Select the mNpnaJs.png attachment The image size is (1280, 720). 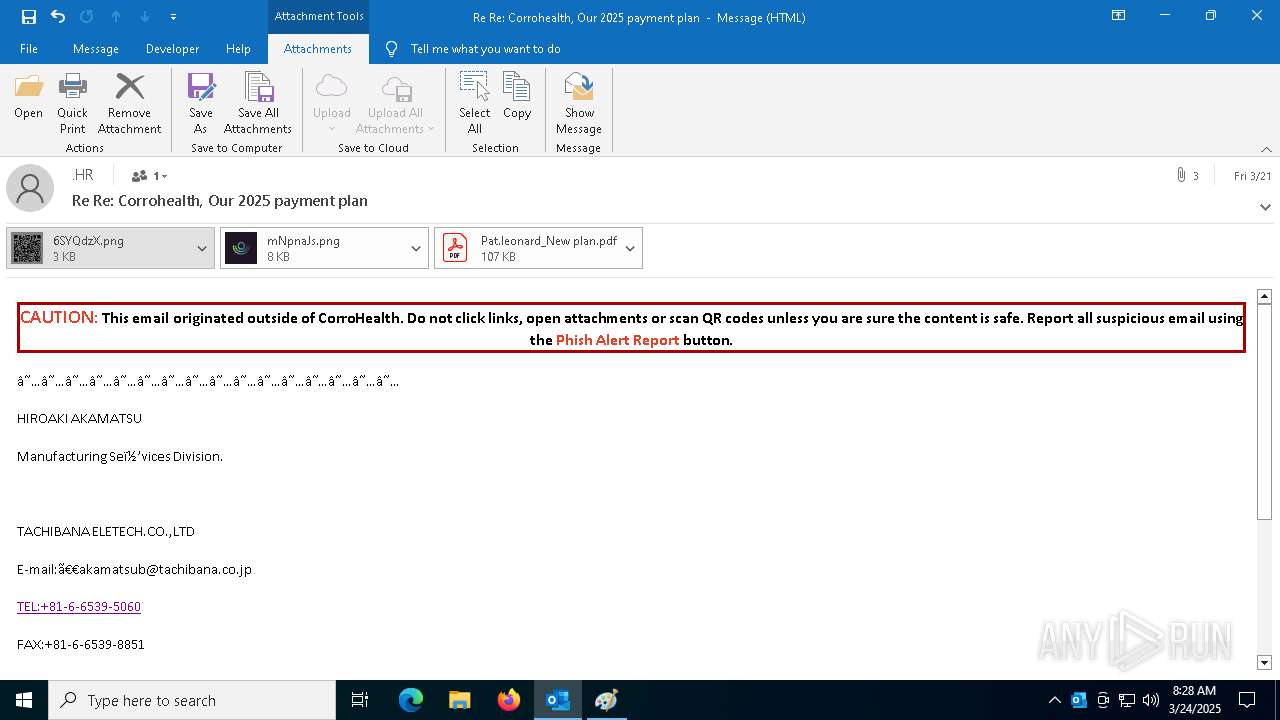pos(312,248)
